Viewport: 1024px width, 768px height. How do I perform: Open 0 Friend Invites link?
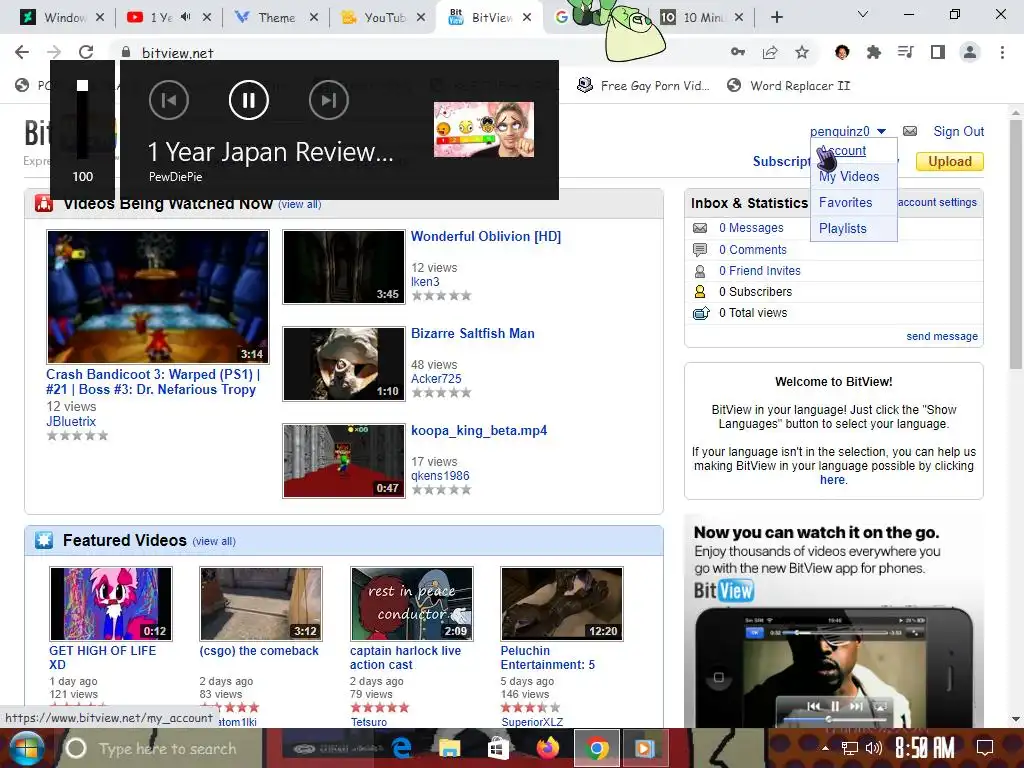[x=760, y=270]
